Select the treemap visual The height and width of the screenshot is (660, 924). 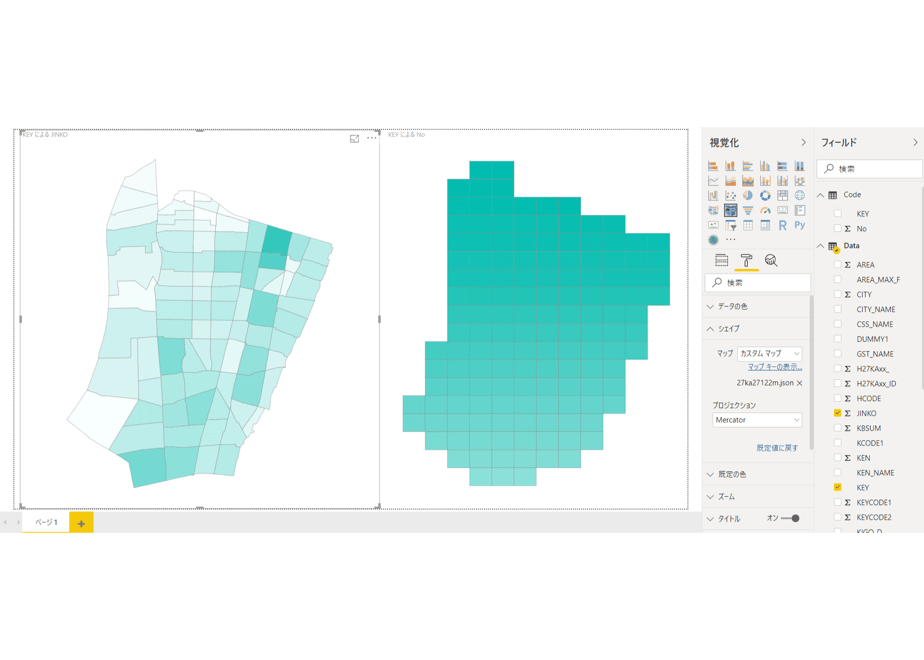pyautogui.click(x=783, y=195)
